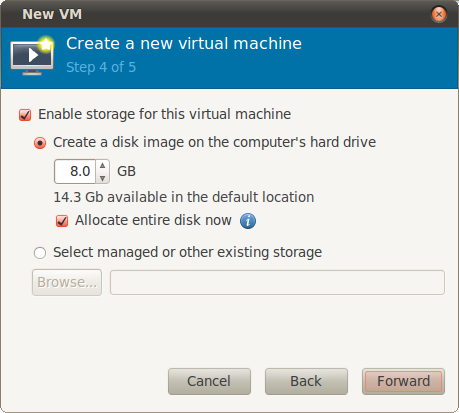Click the existing storage path text field
This screenshot has width=459, height=413.
[277, 282]
